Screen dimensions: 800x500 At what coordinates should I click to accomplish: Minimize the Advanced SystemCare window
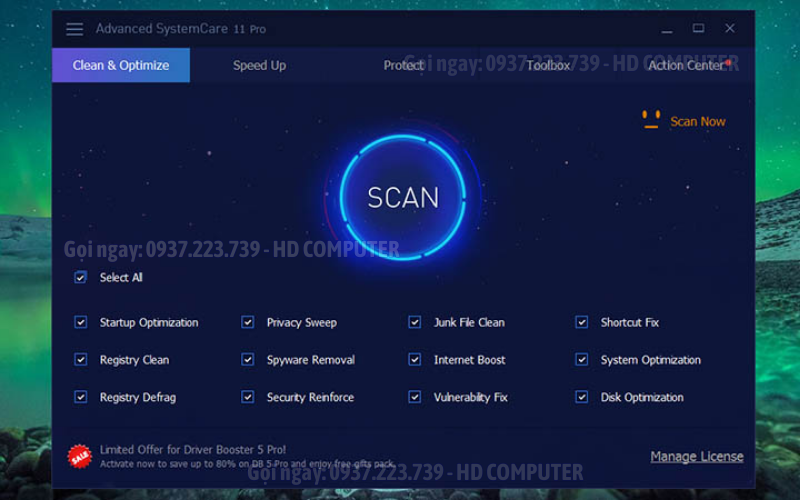(668, 29)
